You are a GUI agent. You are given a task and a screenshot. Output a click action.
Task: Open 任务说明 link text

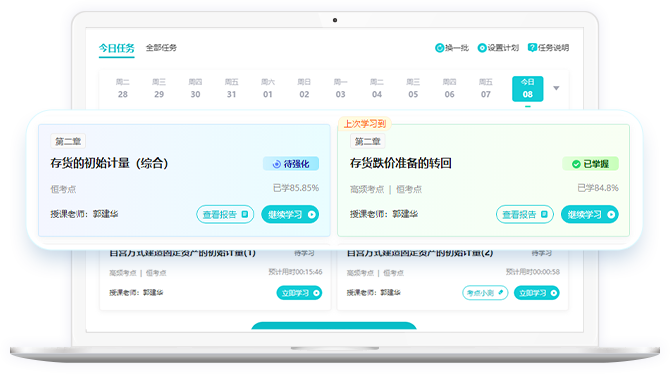(553, 48)
